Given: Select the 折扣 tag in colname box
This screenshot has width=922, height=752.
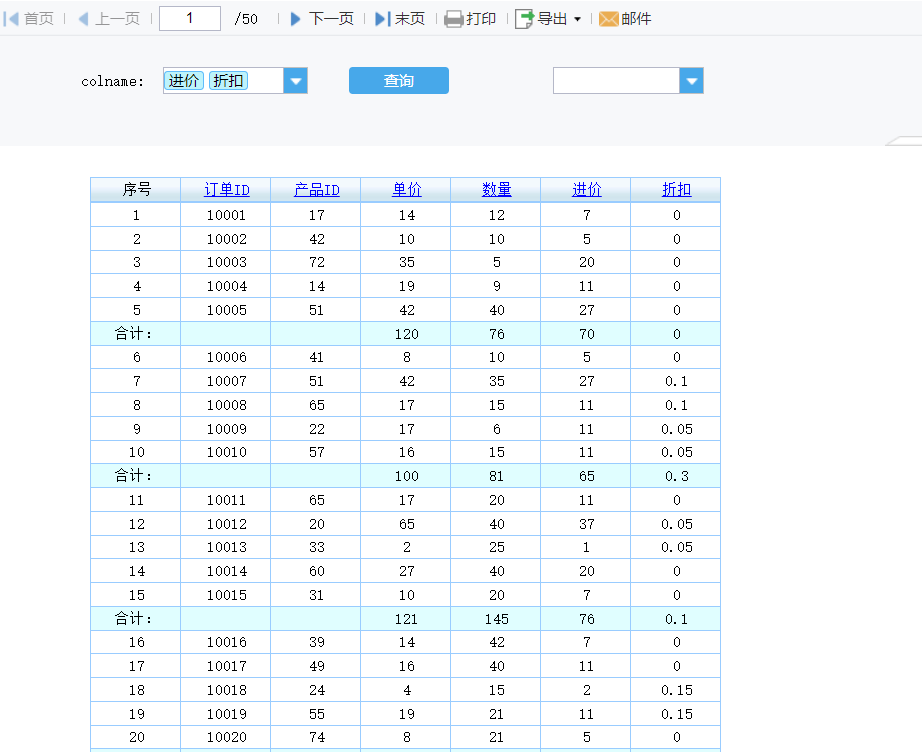Looking at the screenshot, I should point(228,81).
